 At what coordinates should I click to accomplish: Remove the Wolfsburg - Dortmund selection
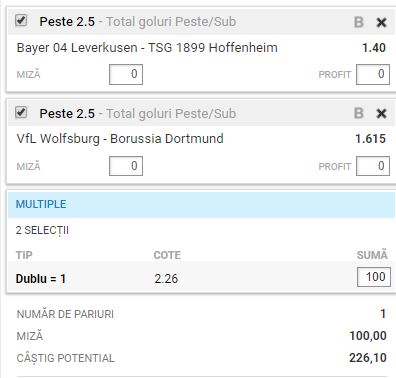(x=381, y=114)
